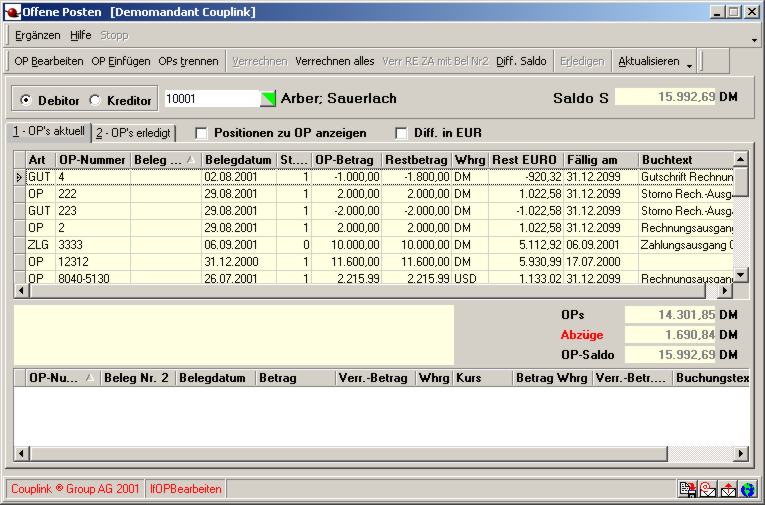Switch to the 2 - OP's erledigt tab
This screenshot has width=765, height=505.
[x=133, y=133]
